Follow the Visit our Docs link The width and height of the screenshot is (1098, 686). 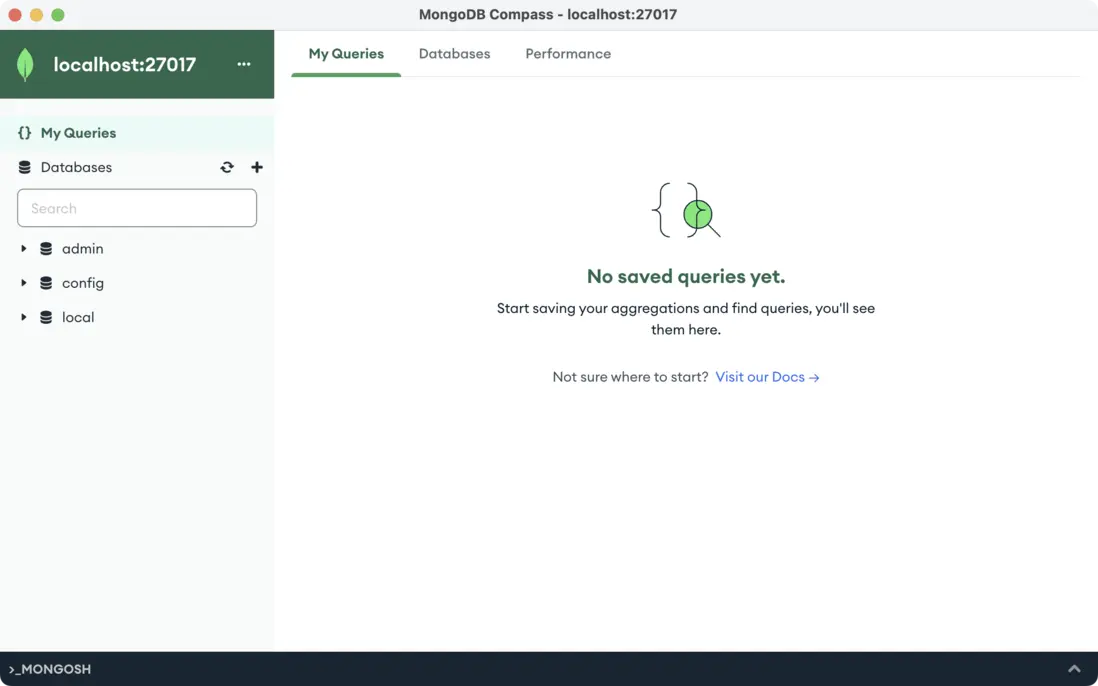point(767,377)
